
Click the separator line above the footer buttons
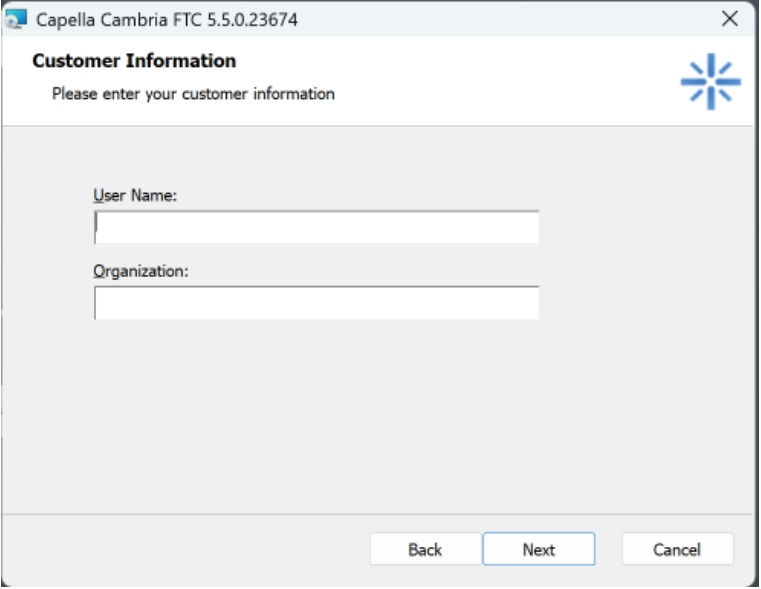pyautogui.click(x=380, y=513)
